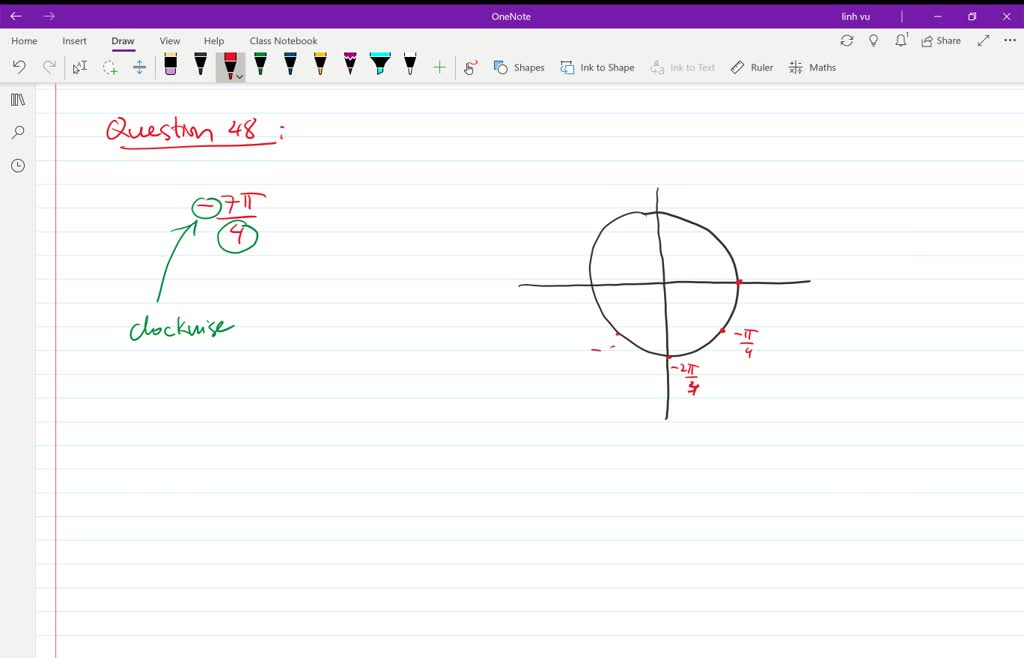The height and width of the screenshot is (658, 1024).
Task: Select the cyan highlighter
Action: click(379, 66)
